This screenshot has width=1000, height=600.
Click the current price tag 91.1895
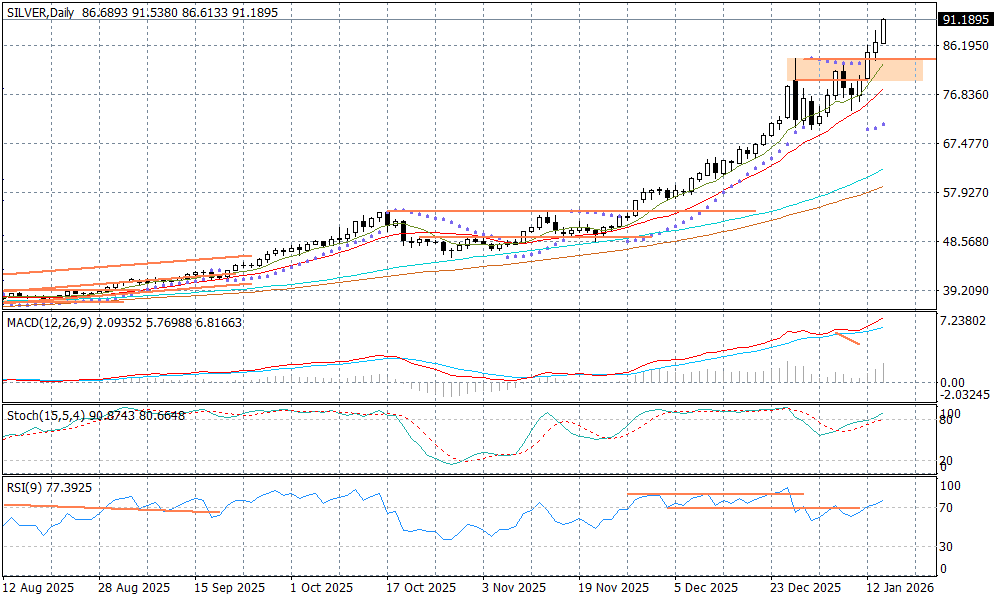[964, 20]
